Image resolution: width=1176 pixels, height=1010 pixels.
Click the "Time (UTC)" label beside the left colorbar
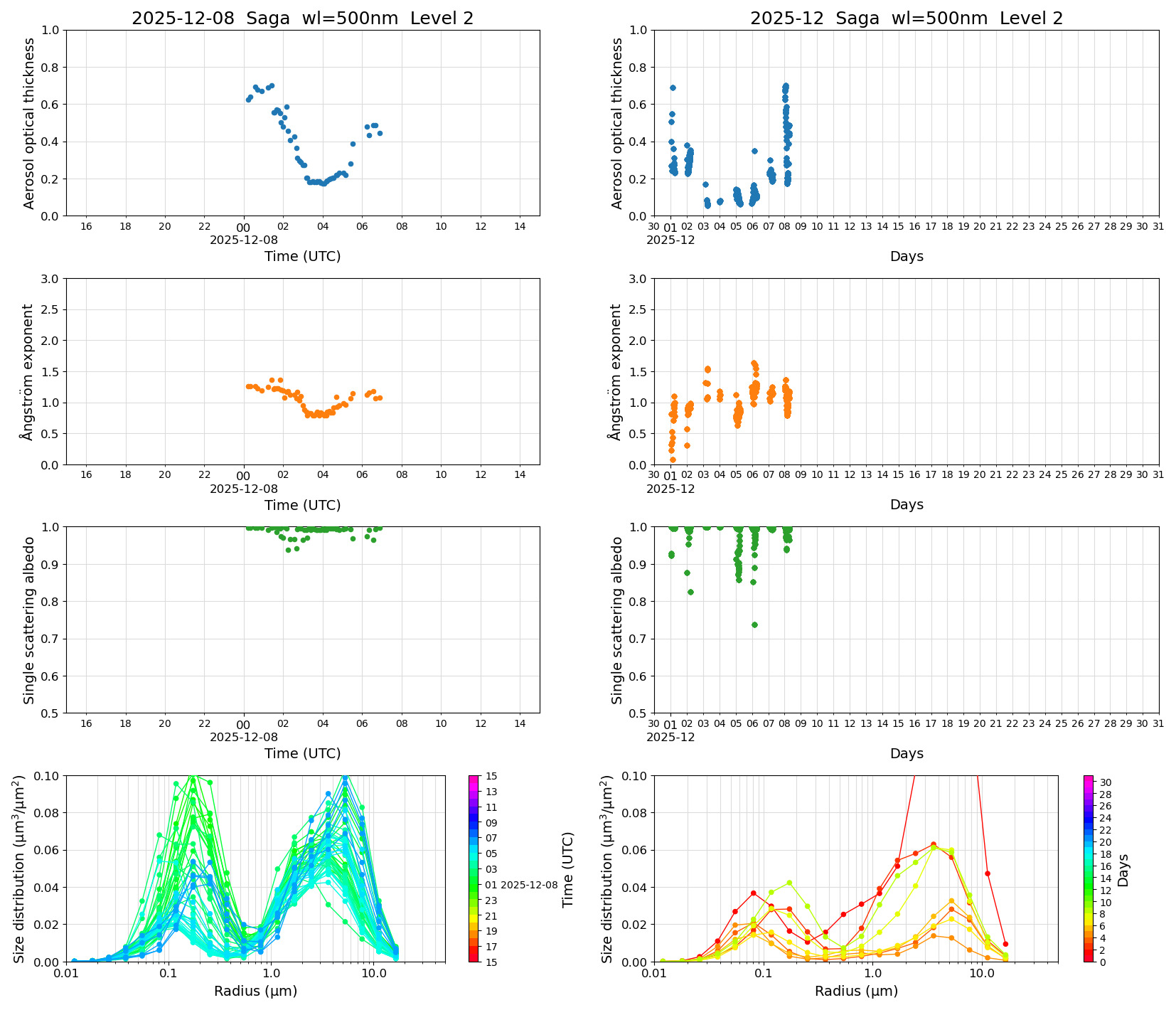[x=567, y=869]
